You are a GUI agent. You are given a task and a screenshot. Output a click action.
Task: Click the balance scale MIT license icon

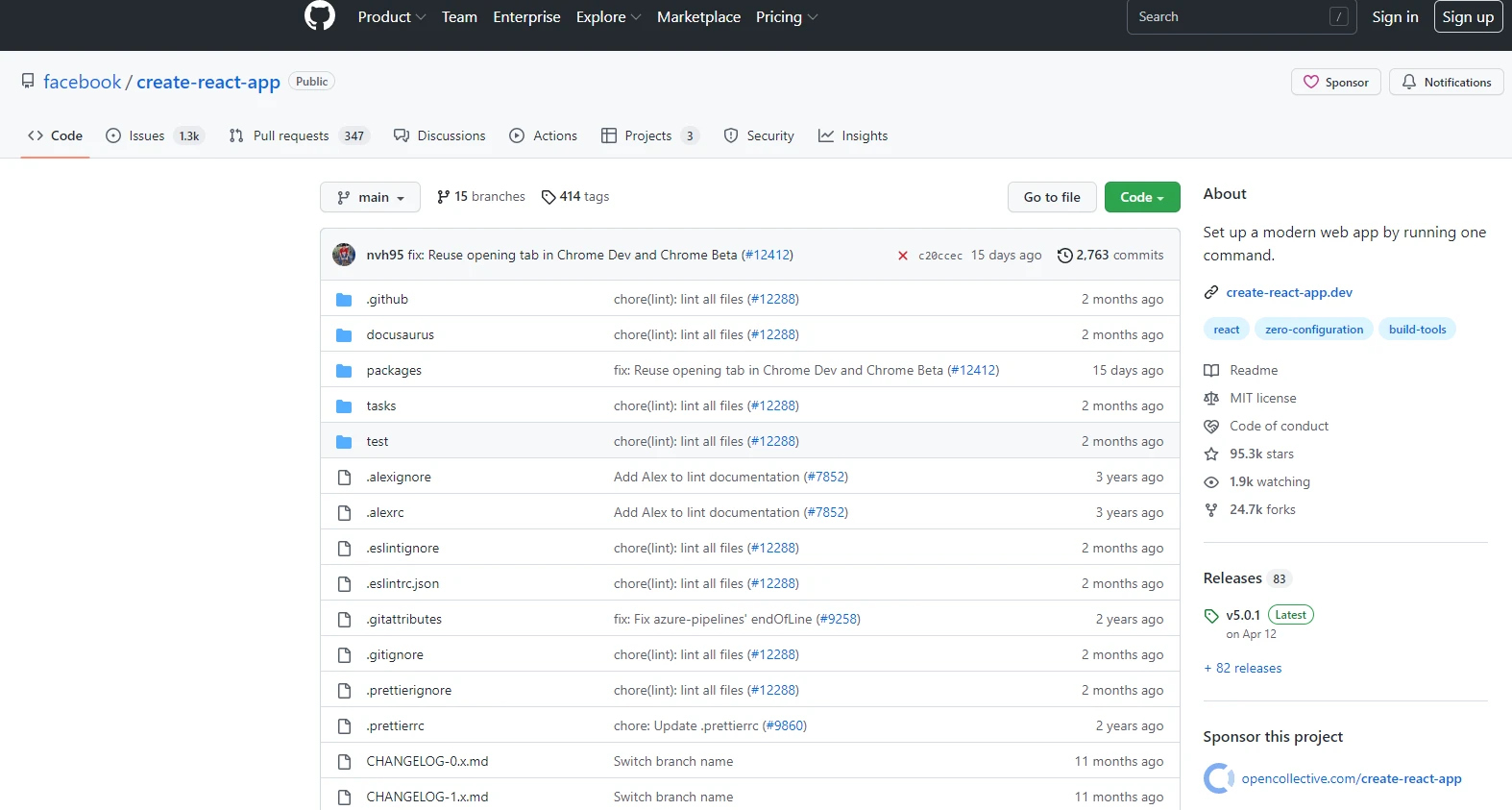1211,398
